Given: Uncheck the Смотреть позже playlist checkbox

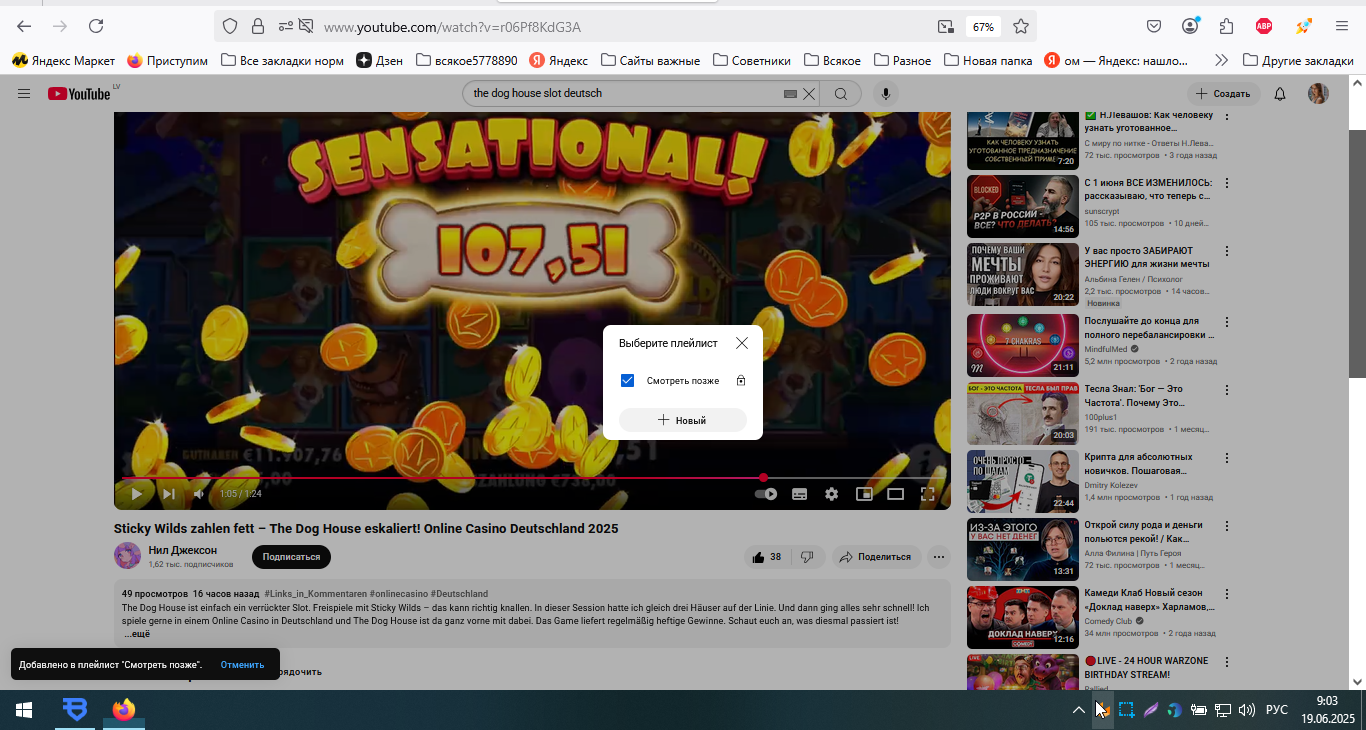Looking at the screenshot, I should pos(627,381).
